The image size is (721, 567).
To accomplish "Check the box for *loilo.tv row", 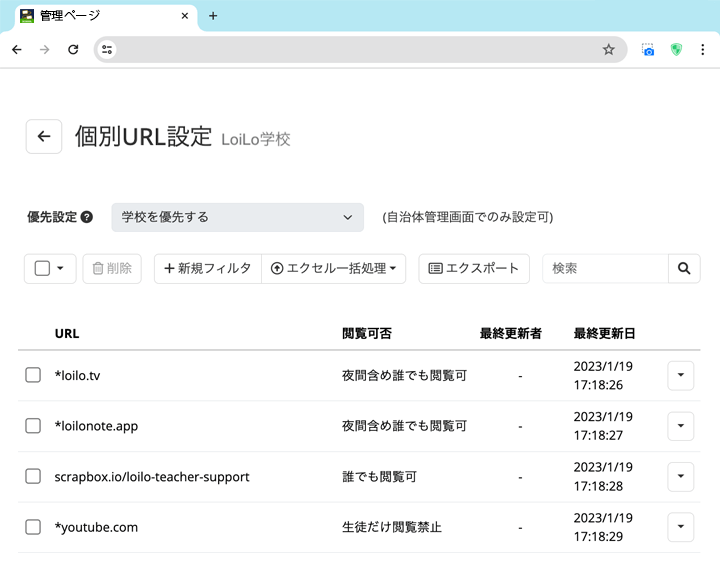I will pos(33,375).
